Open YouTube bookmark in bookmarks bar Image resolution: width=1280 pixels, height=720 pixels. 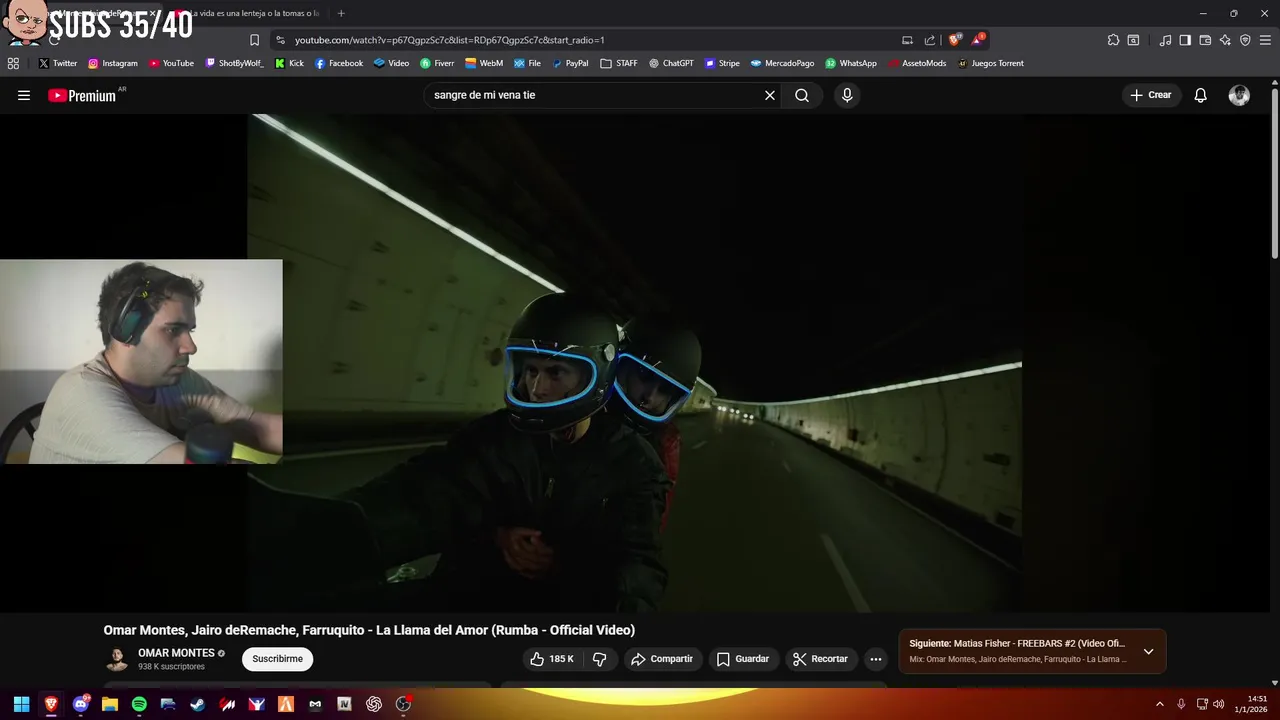pyautogui.click(x=171, y=63)
